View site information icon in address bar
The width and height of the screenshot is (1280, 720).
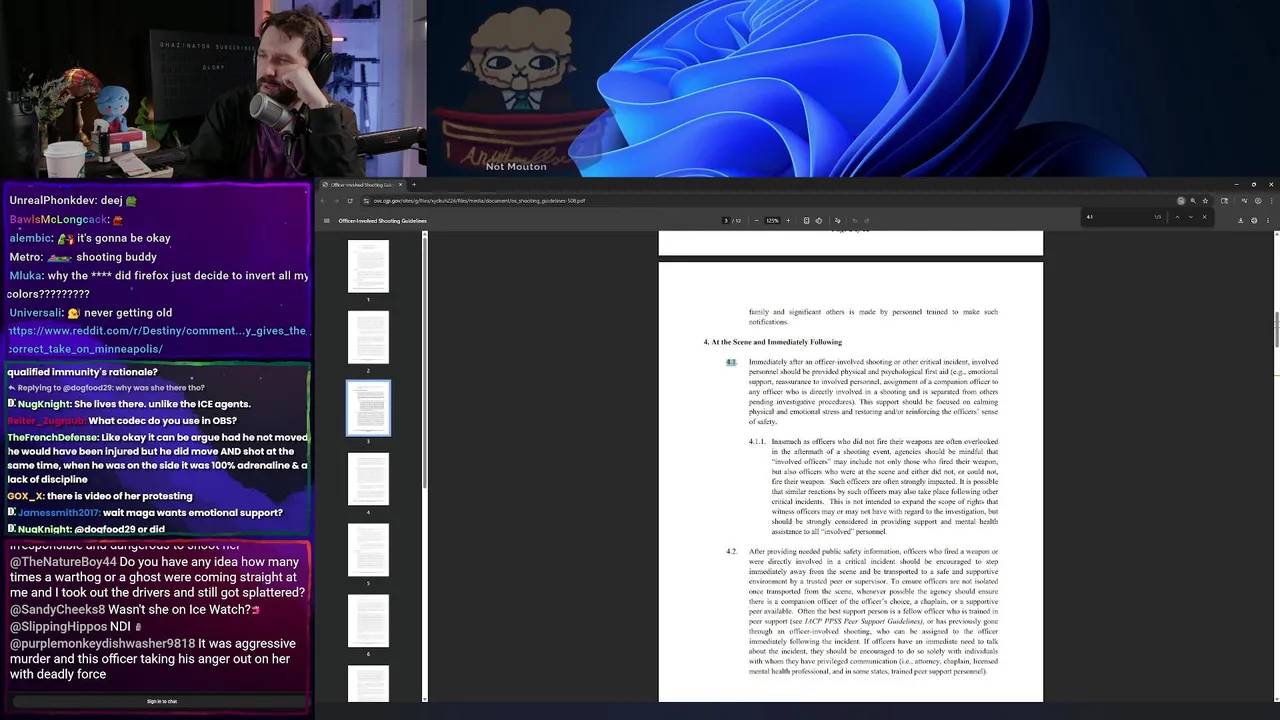pyautogui.click(x=365, y=200)
